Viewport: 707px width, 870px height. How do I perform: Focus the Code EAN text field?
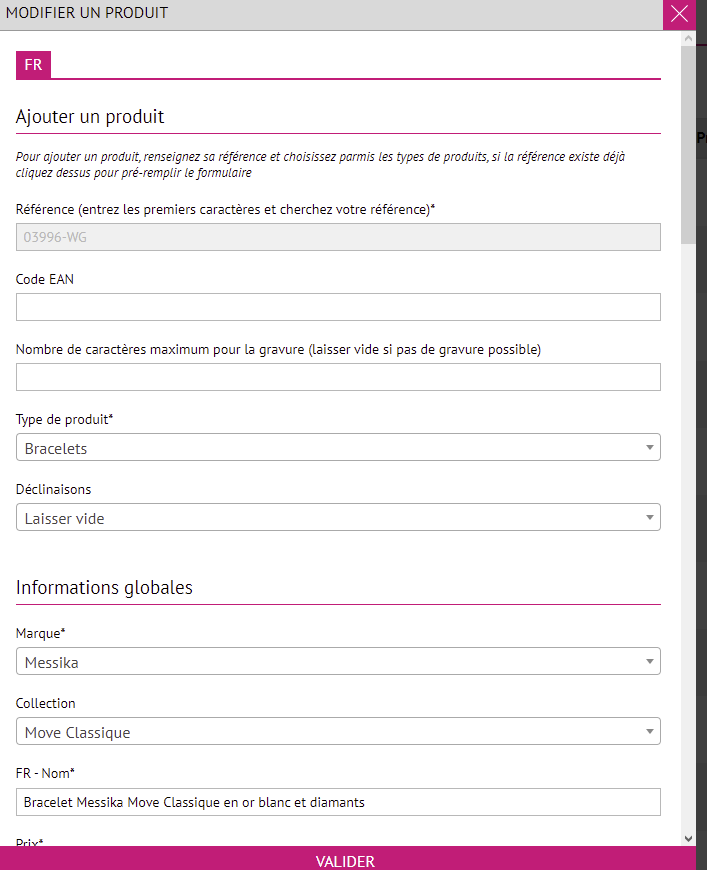click(x=338, y=307)
